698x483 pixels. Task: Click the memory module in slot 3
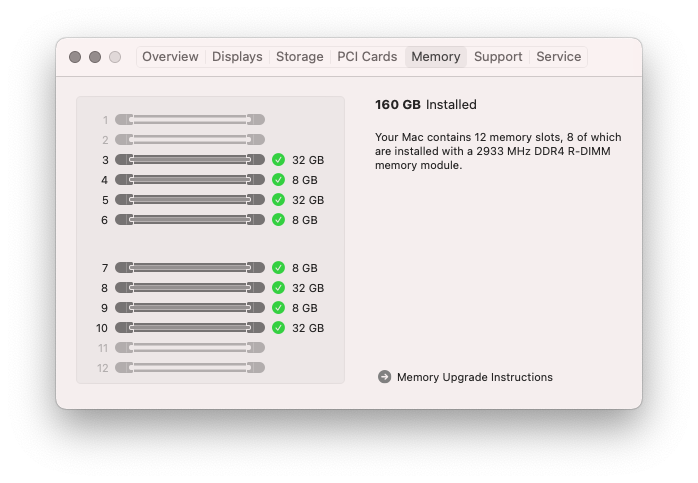tap(190, 159)
